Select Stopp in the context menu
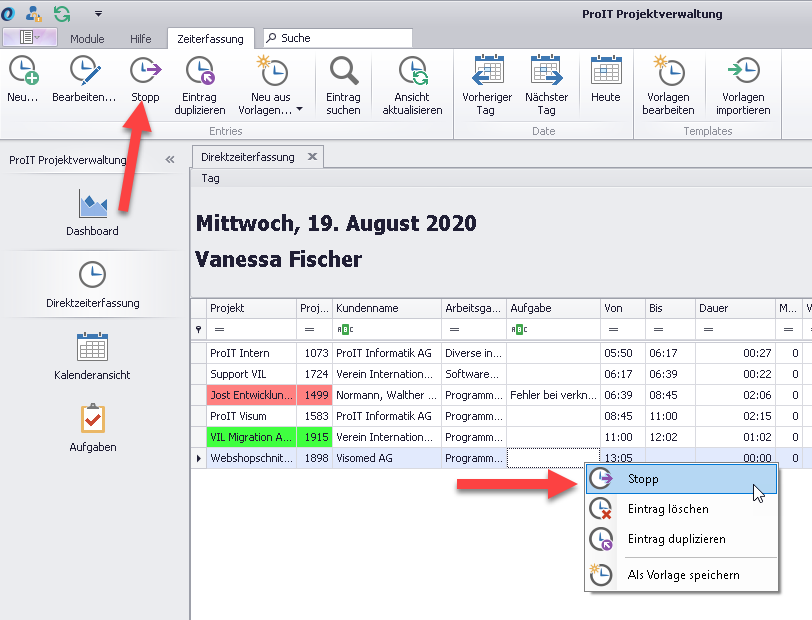This screenshot has width=812, height=620. [643, 479]
